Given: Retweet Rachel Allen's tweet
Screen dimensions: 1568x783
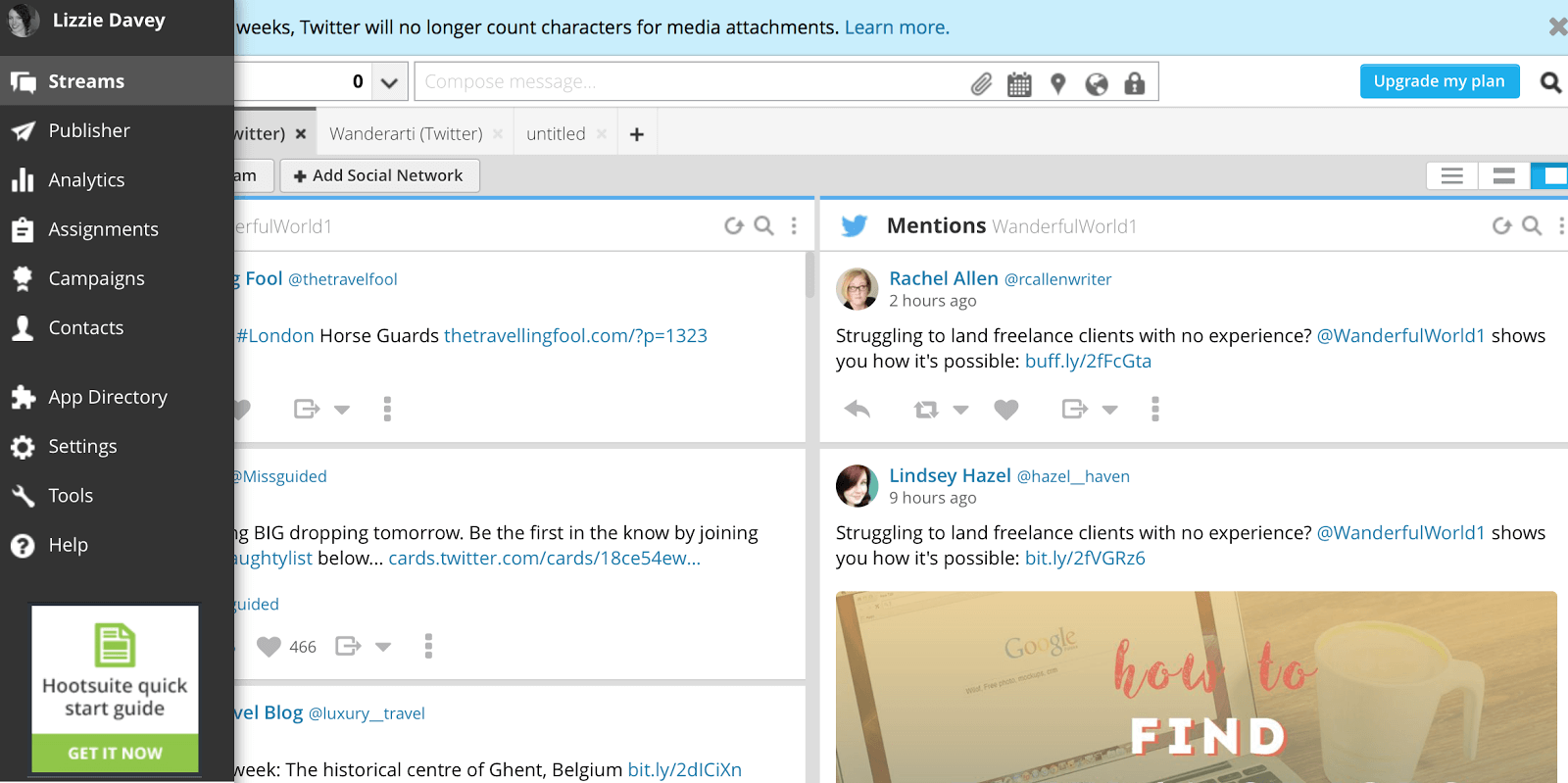Looking at the screenshot, I should pyautogui.click(x=926, y=410).
